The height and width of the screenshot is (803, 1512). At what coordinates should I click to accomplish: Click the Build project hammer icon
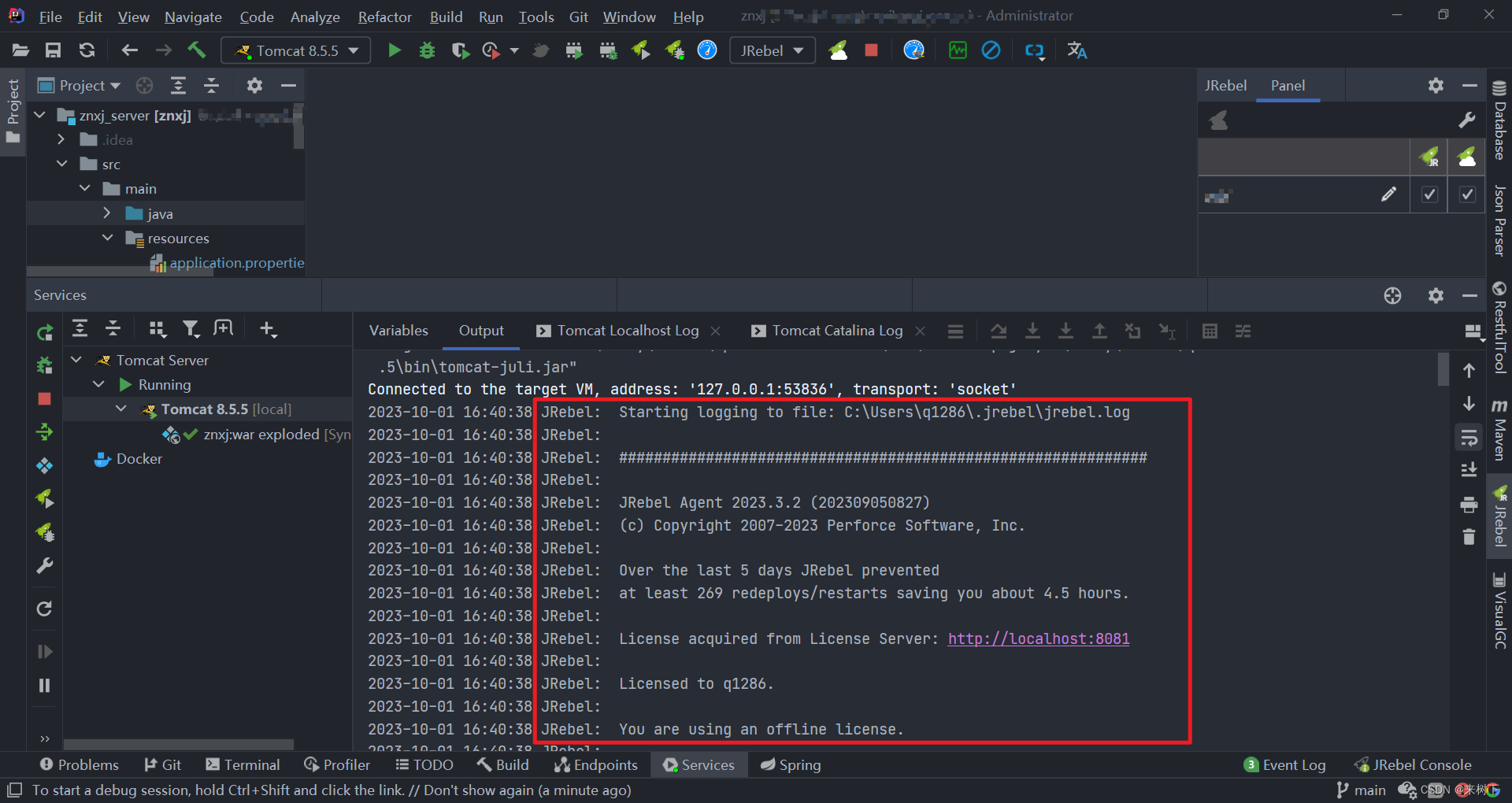coord(197,50)
